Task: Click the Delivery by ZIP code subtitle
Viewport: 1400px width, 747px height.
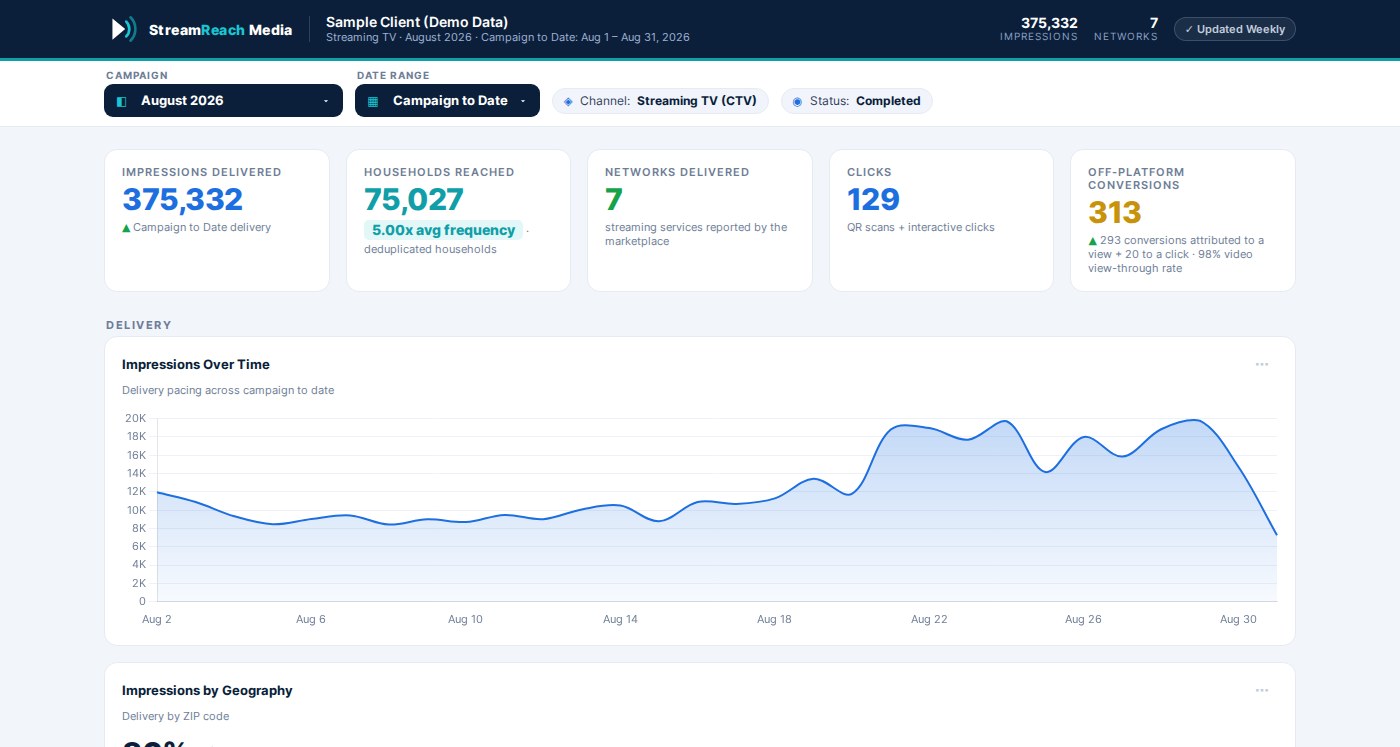Action: pos(175,716)
